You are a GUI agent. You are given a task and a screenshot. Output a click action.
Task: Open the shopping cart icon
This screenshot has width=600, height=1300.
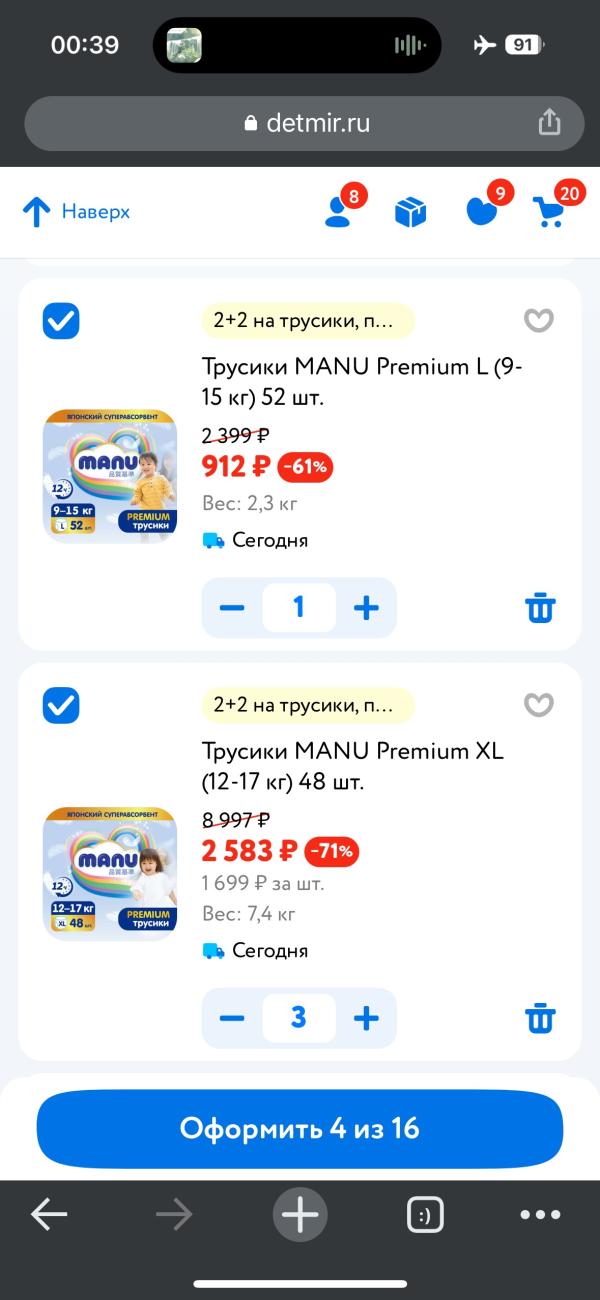click(x=549, y=212)
